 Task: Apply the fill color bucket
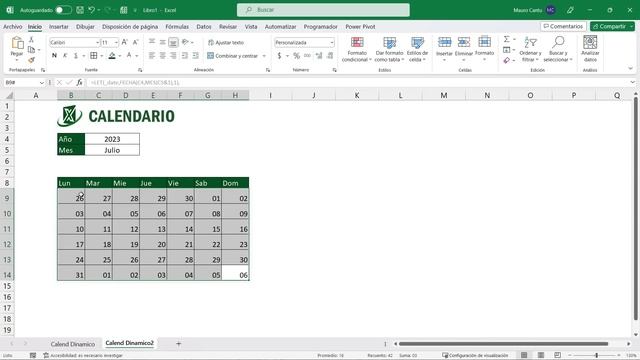pyautogui.click(x=112, y=56)
